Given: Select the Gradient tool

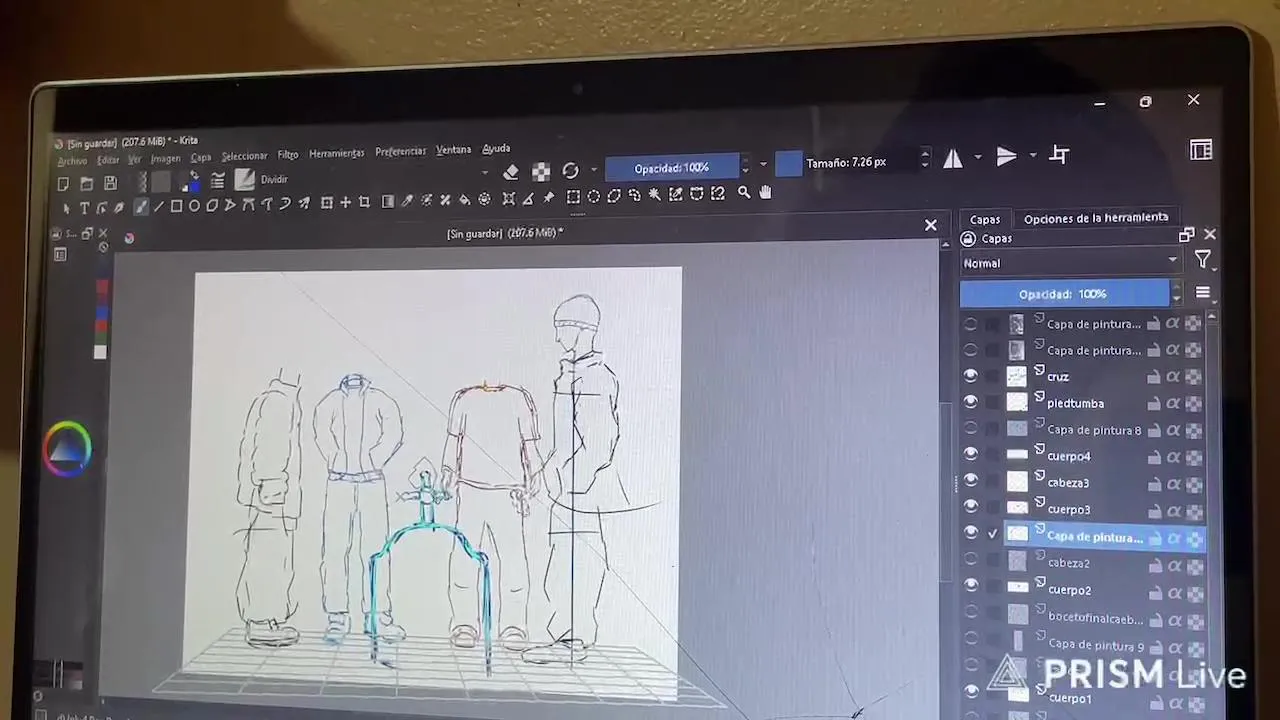Looking at the screenshot, I should pos(388,202).
